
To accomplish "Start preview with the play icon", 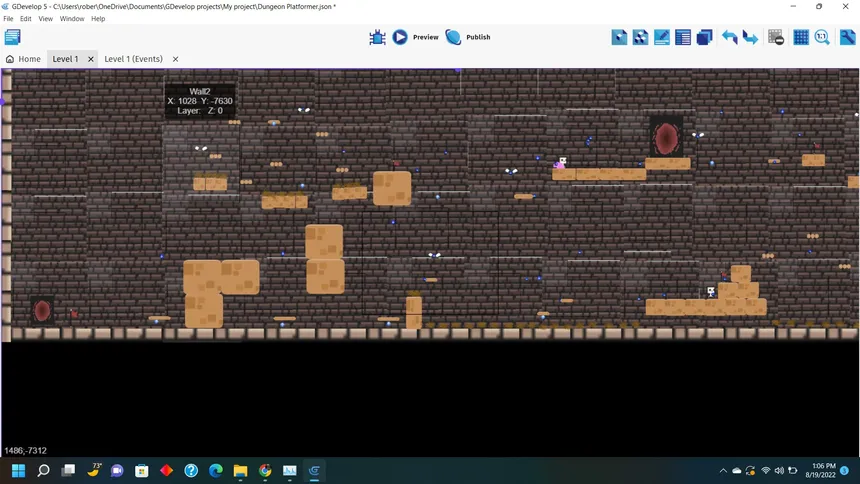I will point(400,37).
